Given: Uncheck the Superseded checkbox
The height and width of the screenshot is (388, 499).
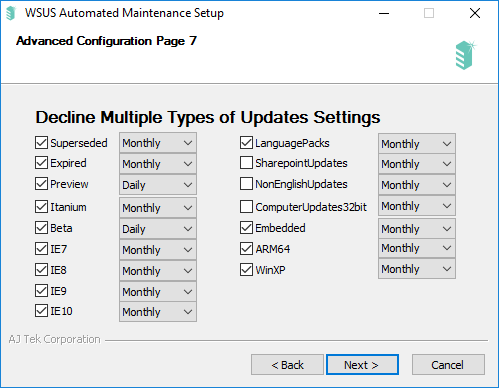Looking at the screenshot, I should (x=41, y=143).
